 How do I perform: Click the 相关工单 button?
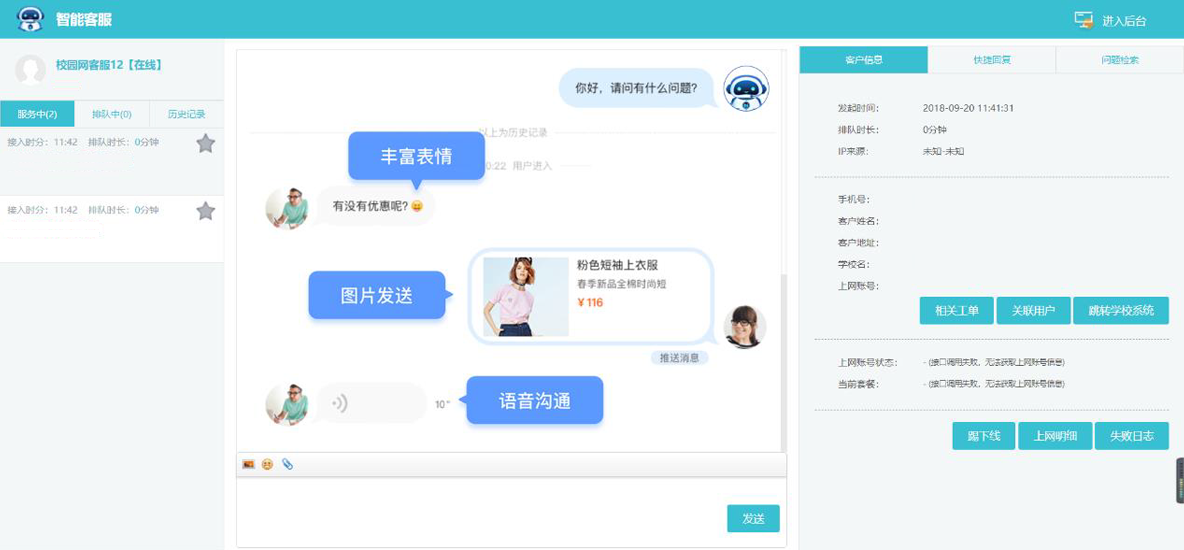(x=956, y=311)
